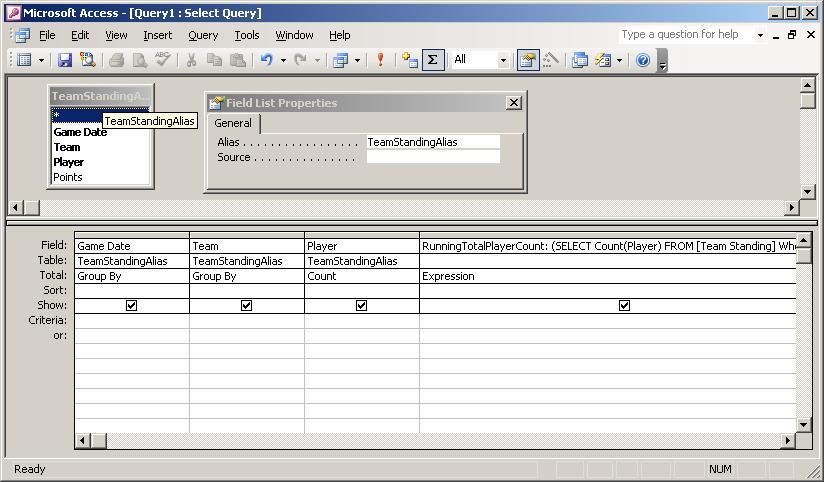Select Game Date in the field list
Screen dimensions: 824x482
[80, 132]
